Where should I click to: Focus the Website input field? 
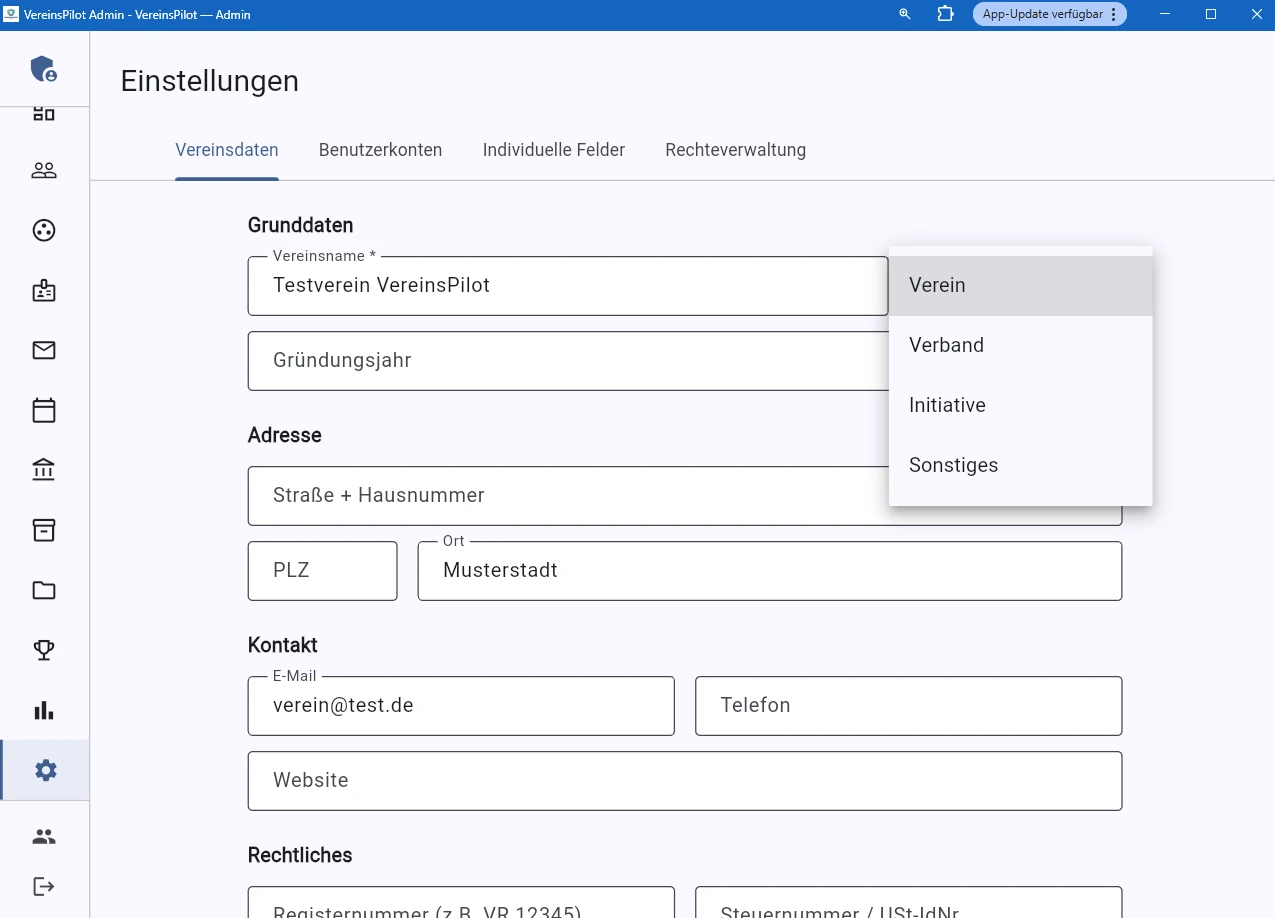684,781
